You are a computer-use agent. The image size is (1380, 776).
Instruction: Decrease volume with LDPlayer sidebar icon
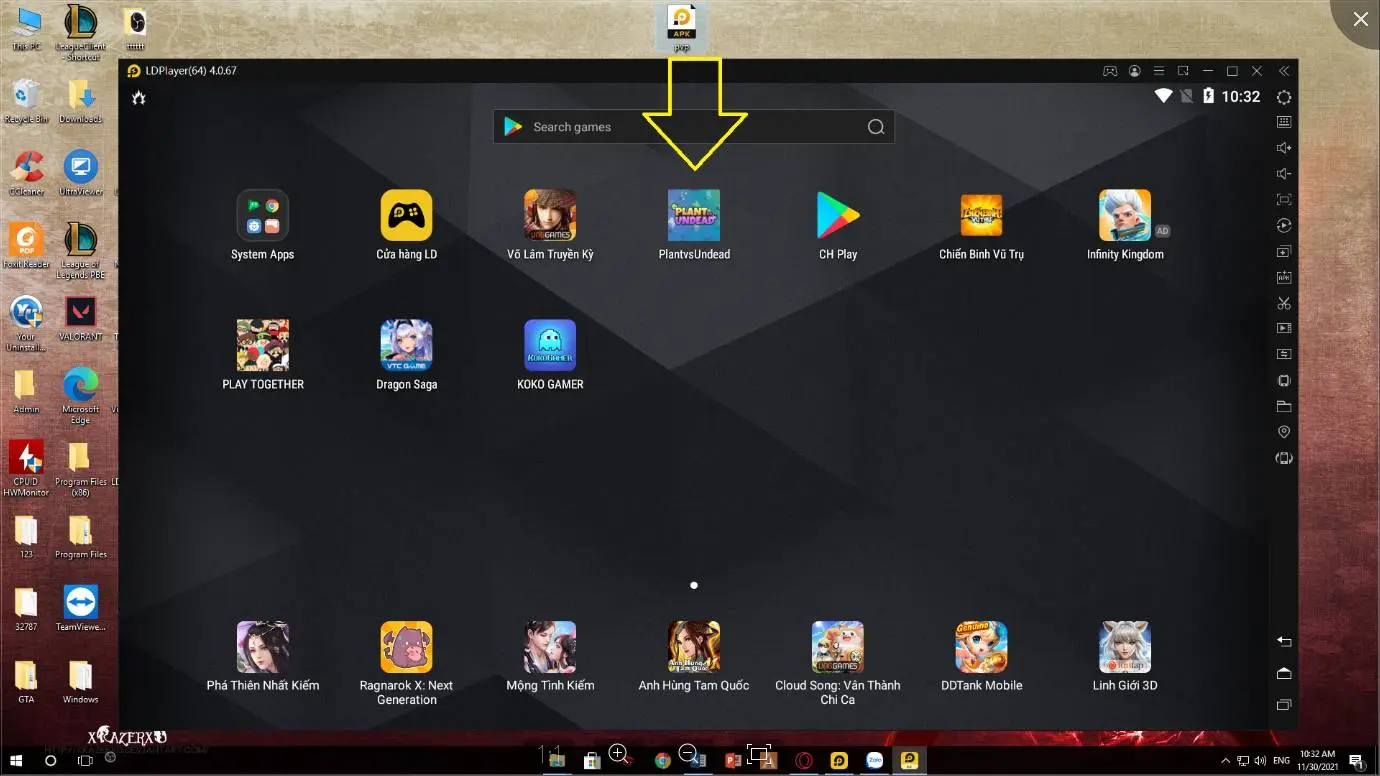1284,174
